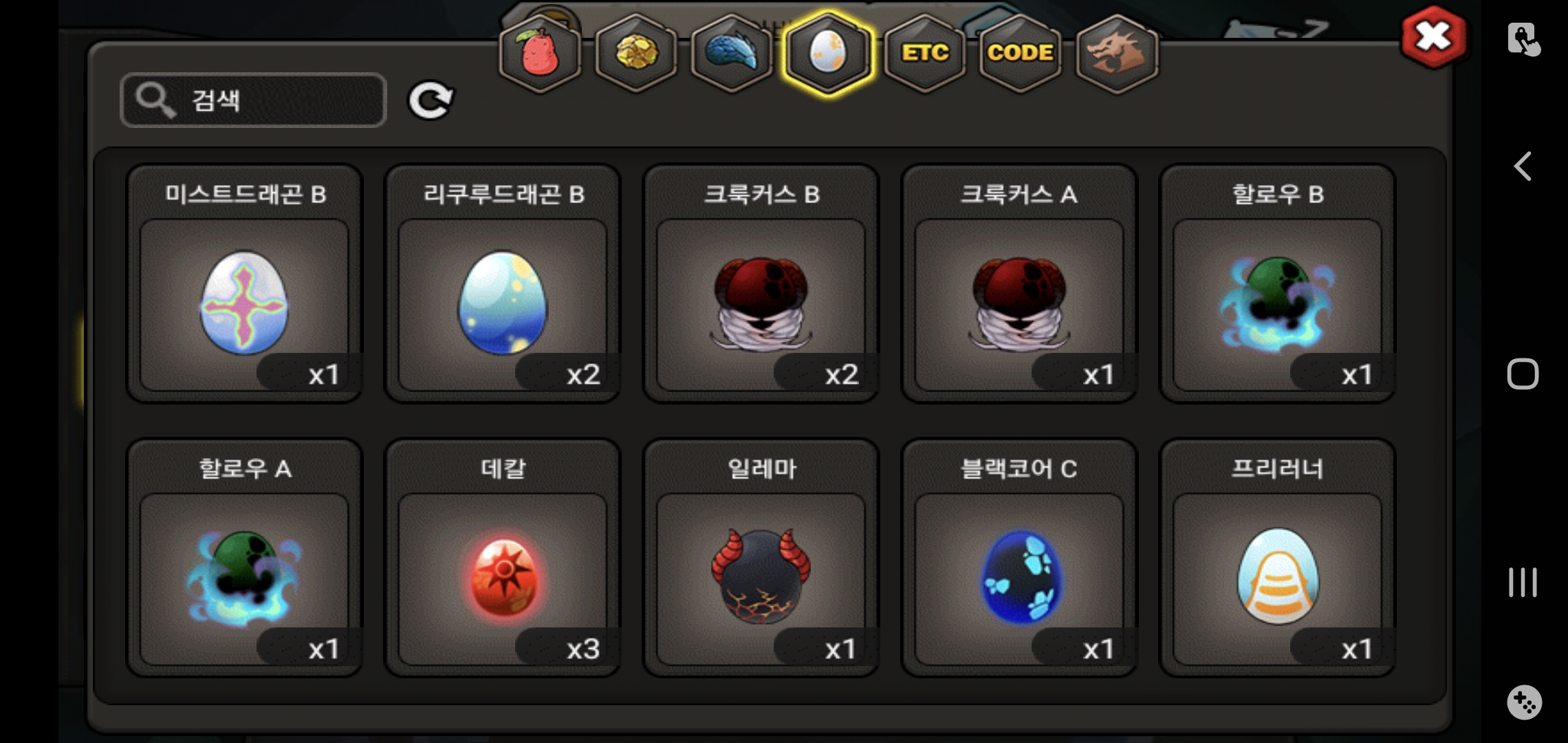
Task: Pick the 프리러너 egg
Action: click(x=1278, y=558)
